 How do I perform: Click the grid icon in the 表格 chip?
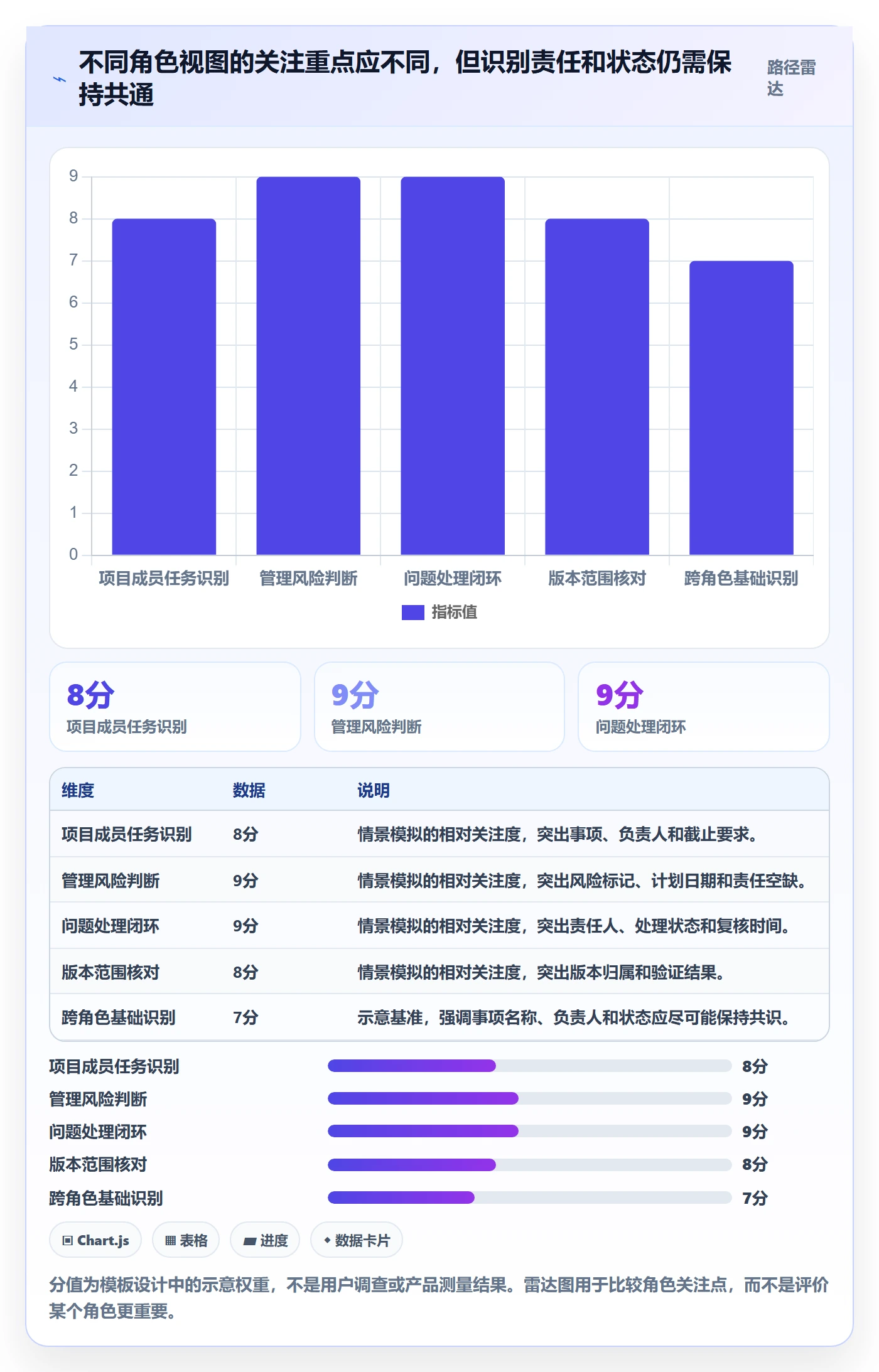point(170,1241)
